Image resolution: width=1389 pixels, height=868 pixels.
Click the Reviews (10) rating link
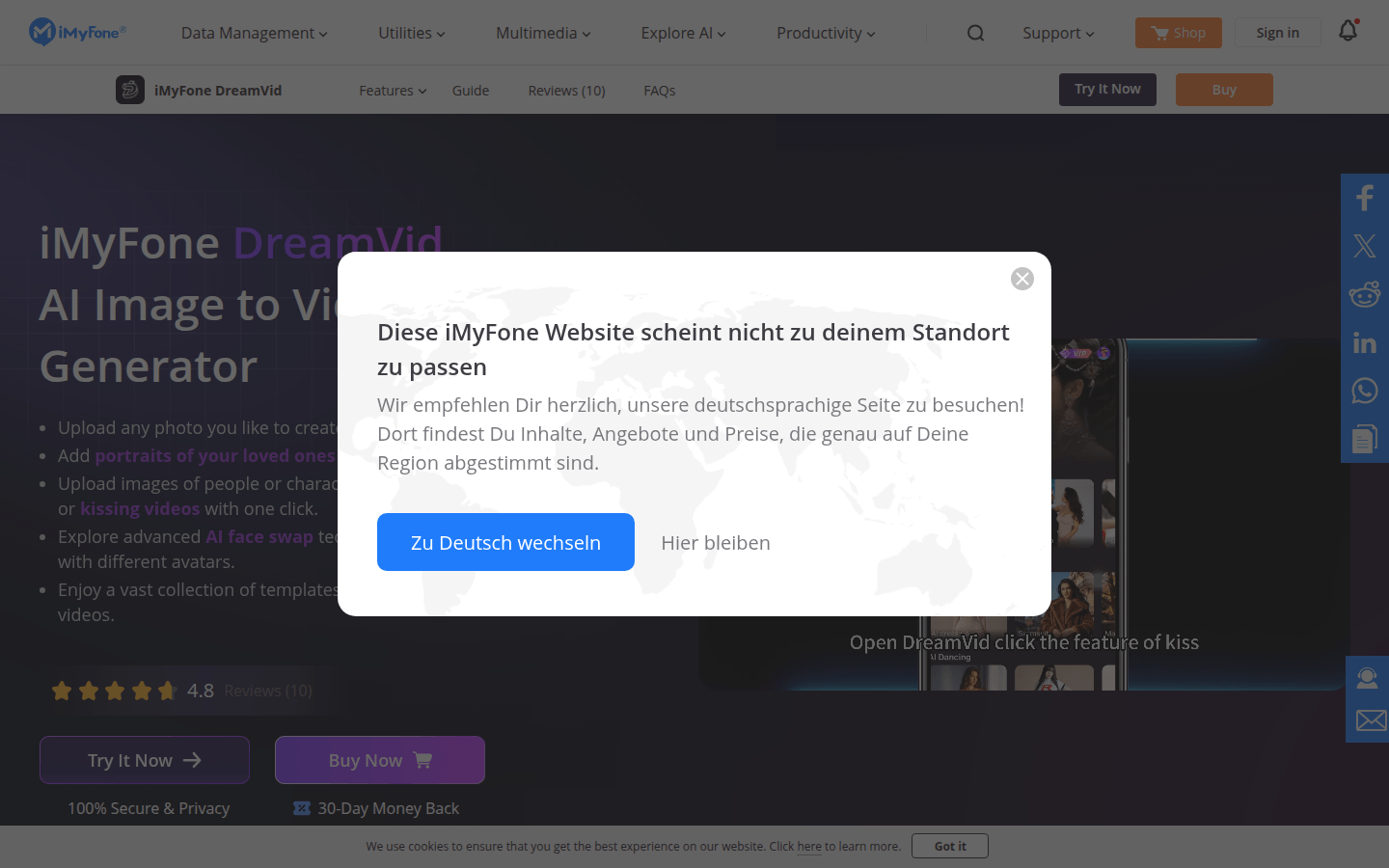(268, 691)
